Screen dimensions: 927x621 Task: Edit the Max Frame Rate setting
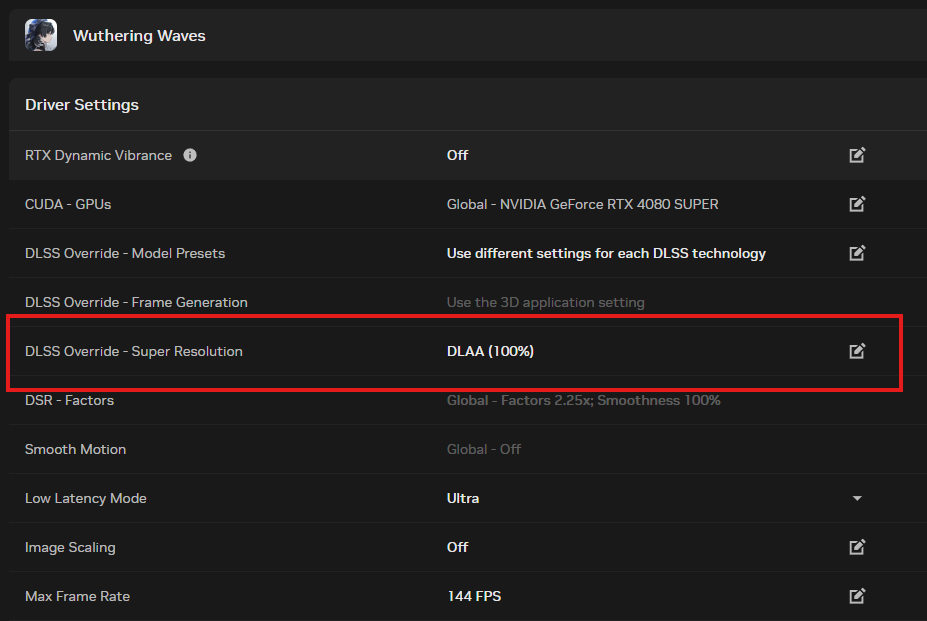point(857,596)
